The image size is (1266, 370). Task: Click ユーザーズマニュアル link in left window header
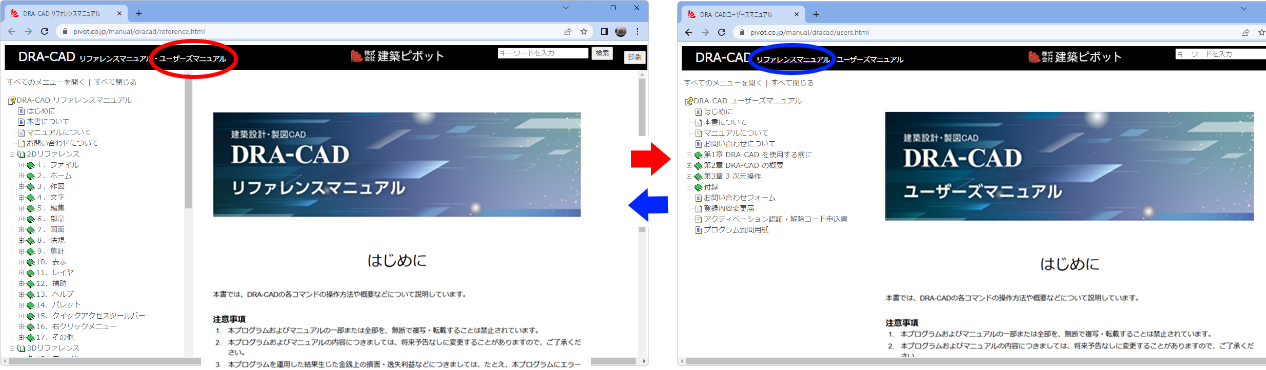click(x=192, y=60)
